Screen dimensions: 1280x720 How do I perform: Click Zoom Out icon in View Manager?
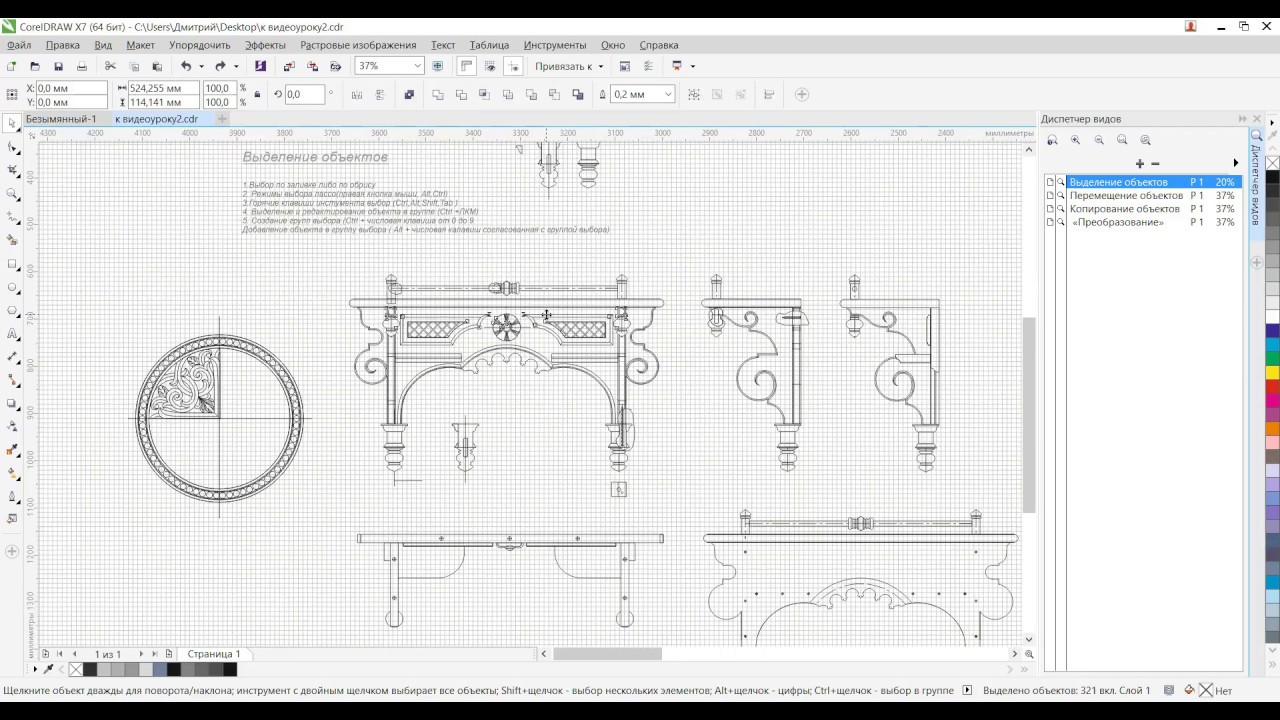click(1099, 141)
